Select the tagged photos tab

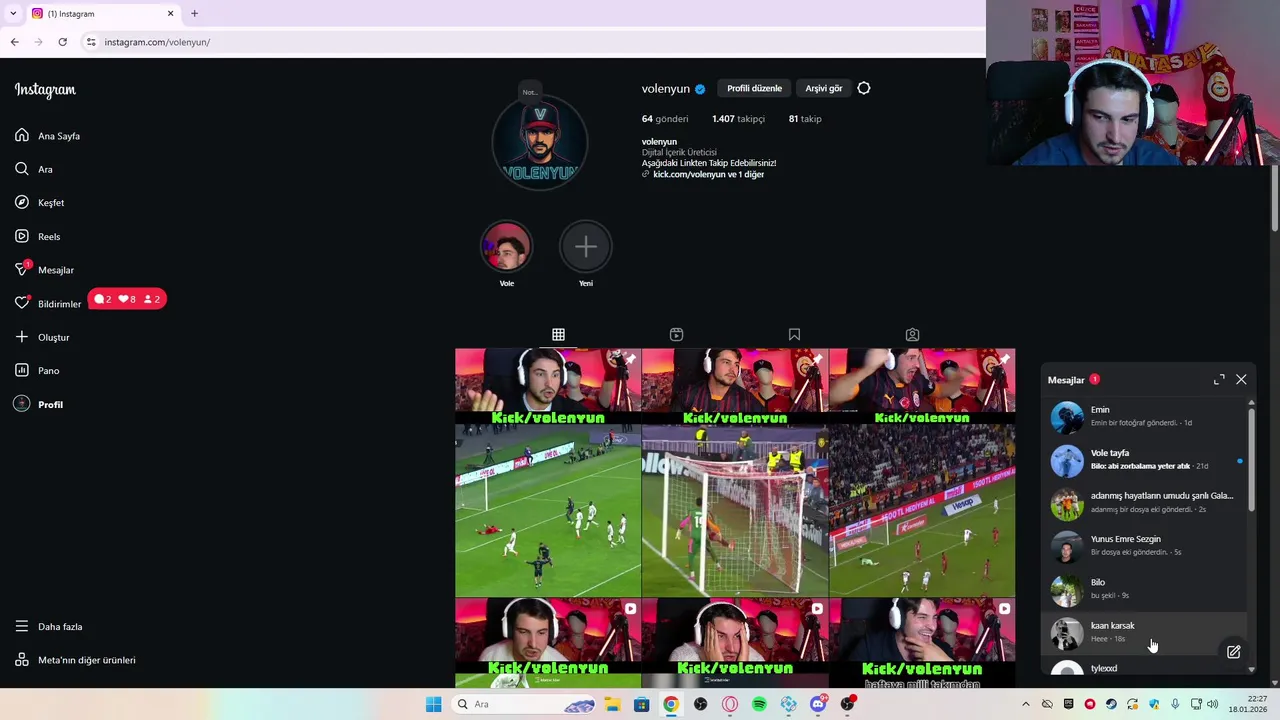tap(912, 334)
